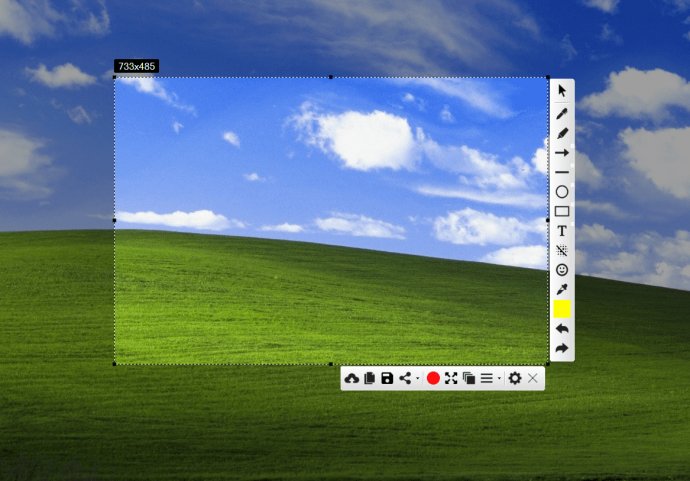Copy the capture to clipboard
Screen dimensions: 690x481
[370, 378]
